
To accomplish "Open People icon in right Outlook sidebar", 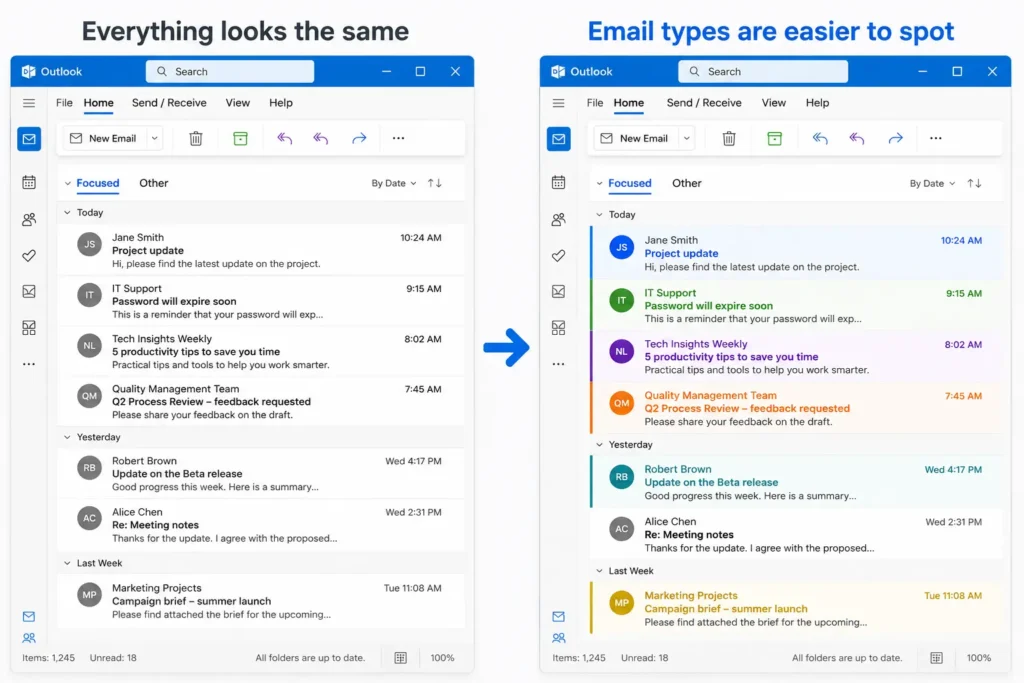I will point(558,219).
